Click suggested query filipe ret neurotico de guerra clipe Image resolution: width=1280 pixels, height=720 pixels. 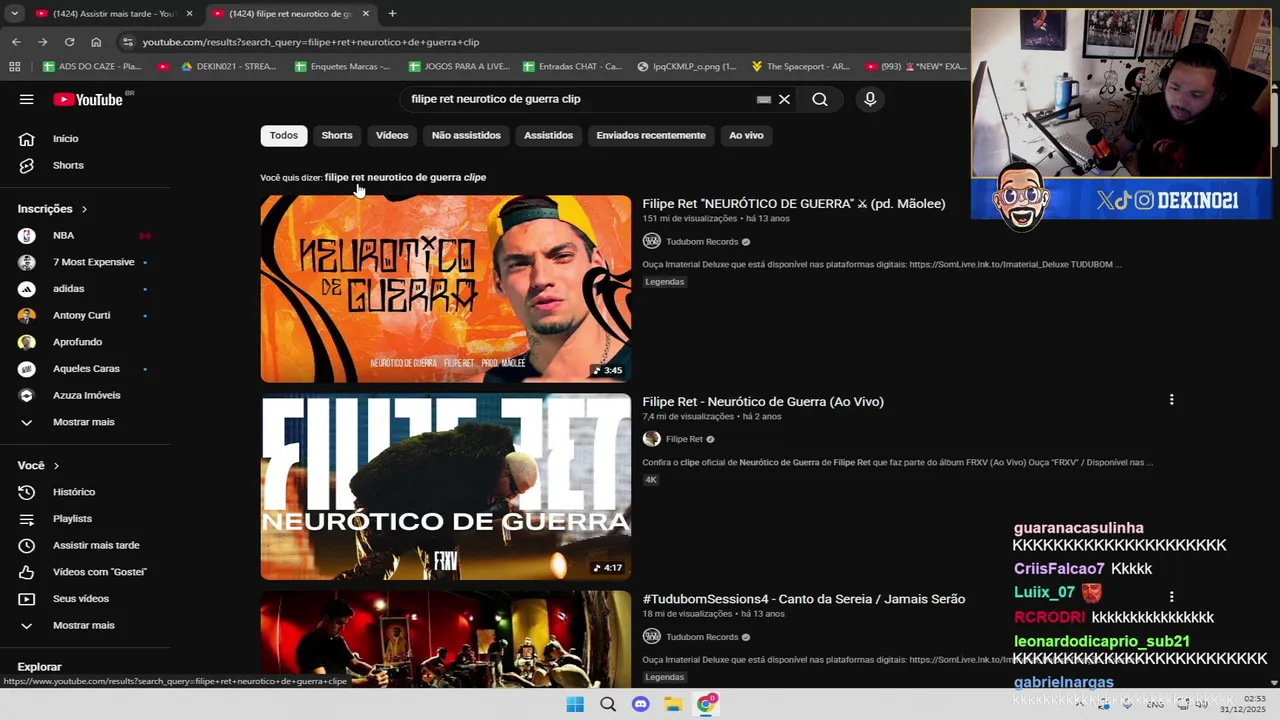point(405,177)
